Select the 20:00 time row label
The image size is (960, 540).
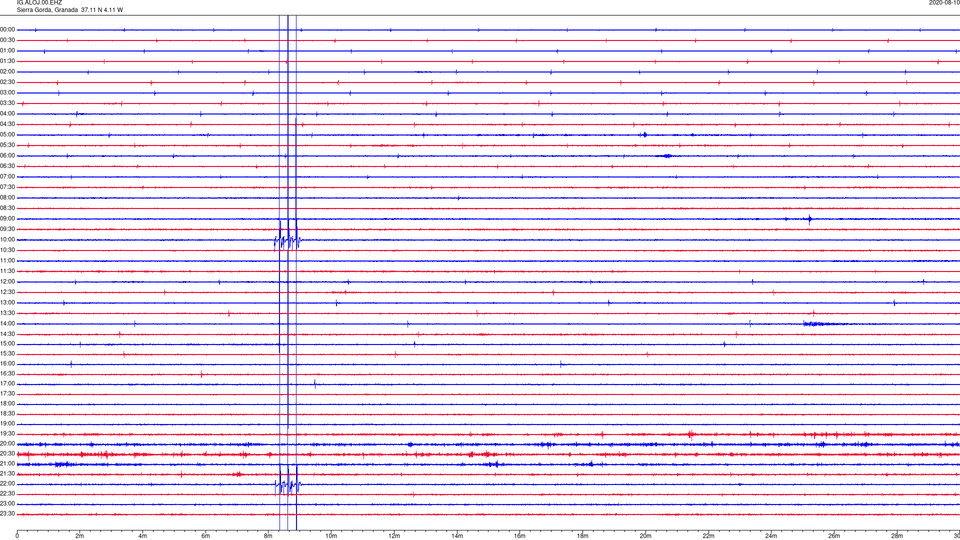coord(8,444)
